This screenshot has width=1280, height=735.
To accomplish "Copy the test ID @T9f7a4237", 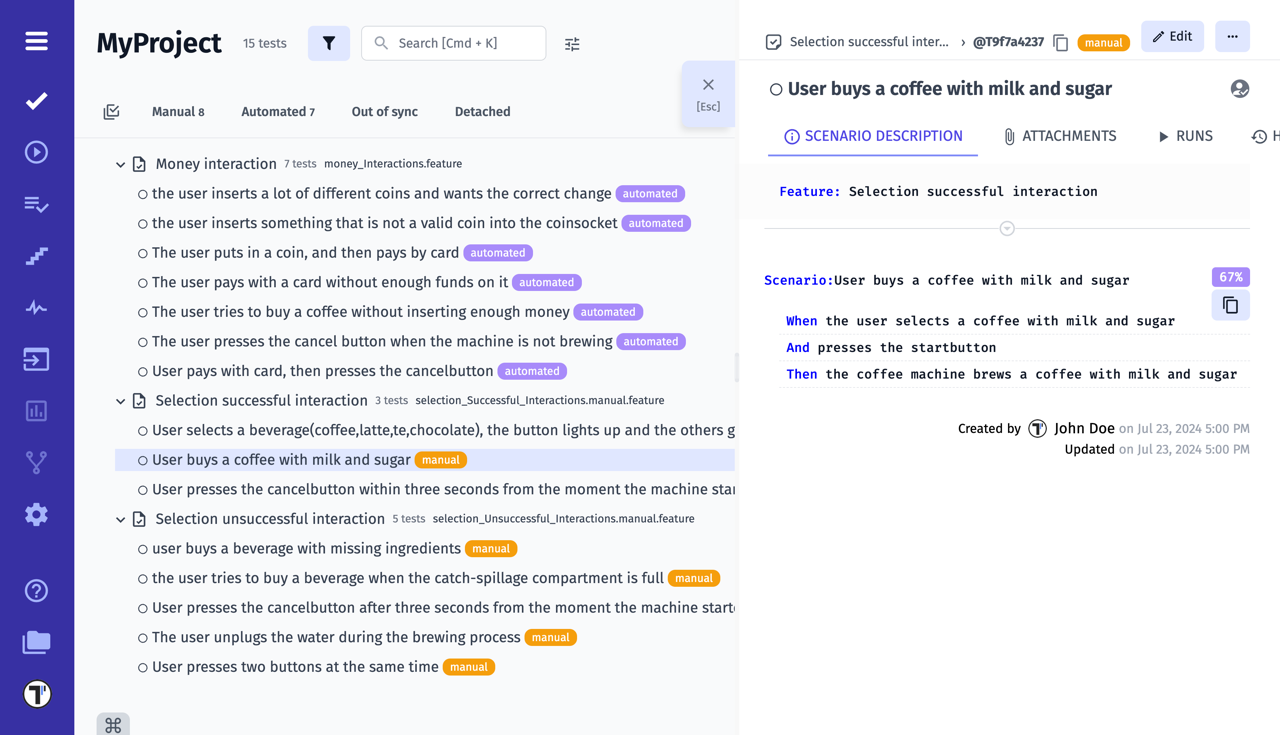I will tap(1060, 42).
